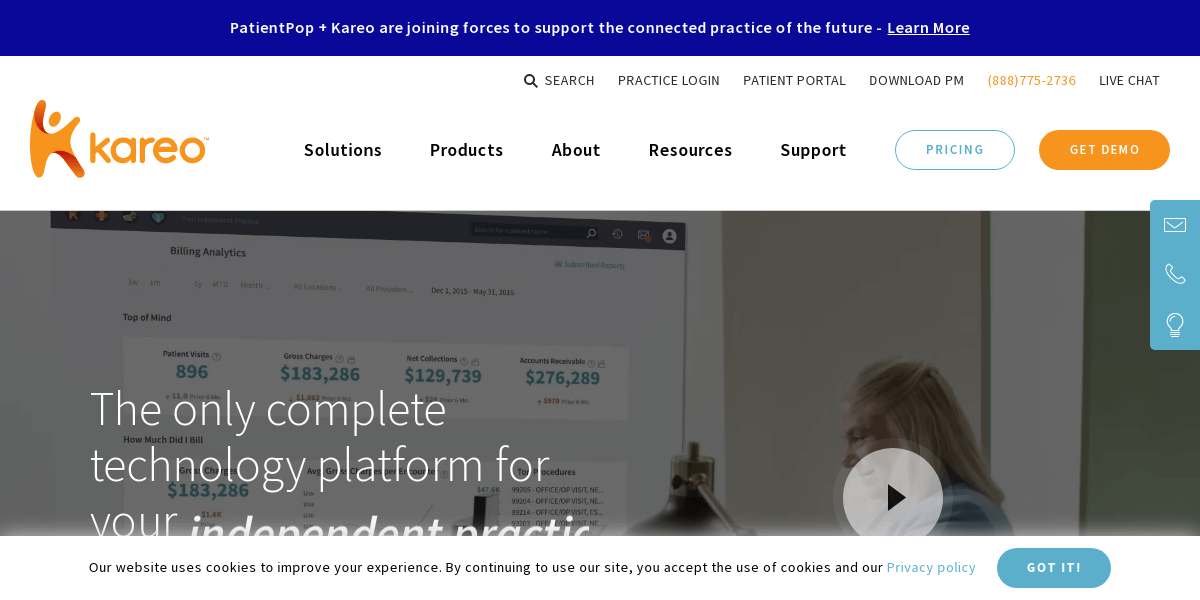Go to Patient Portal
This screenshot has height=600, width=1200.
pos(794,81)
